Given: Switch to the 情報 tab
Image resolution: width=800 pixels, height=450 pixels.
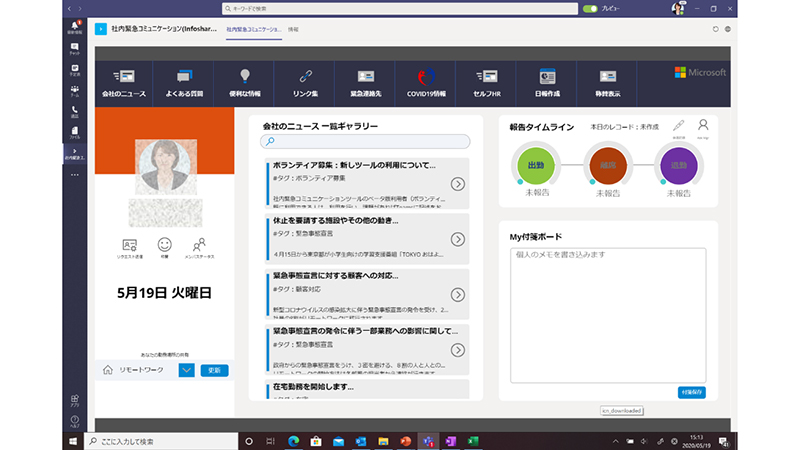Looking at the screenshot, I should tap(293, 30).
